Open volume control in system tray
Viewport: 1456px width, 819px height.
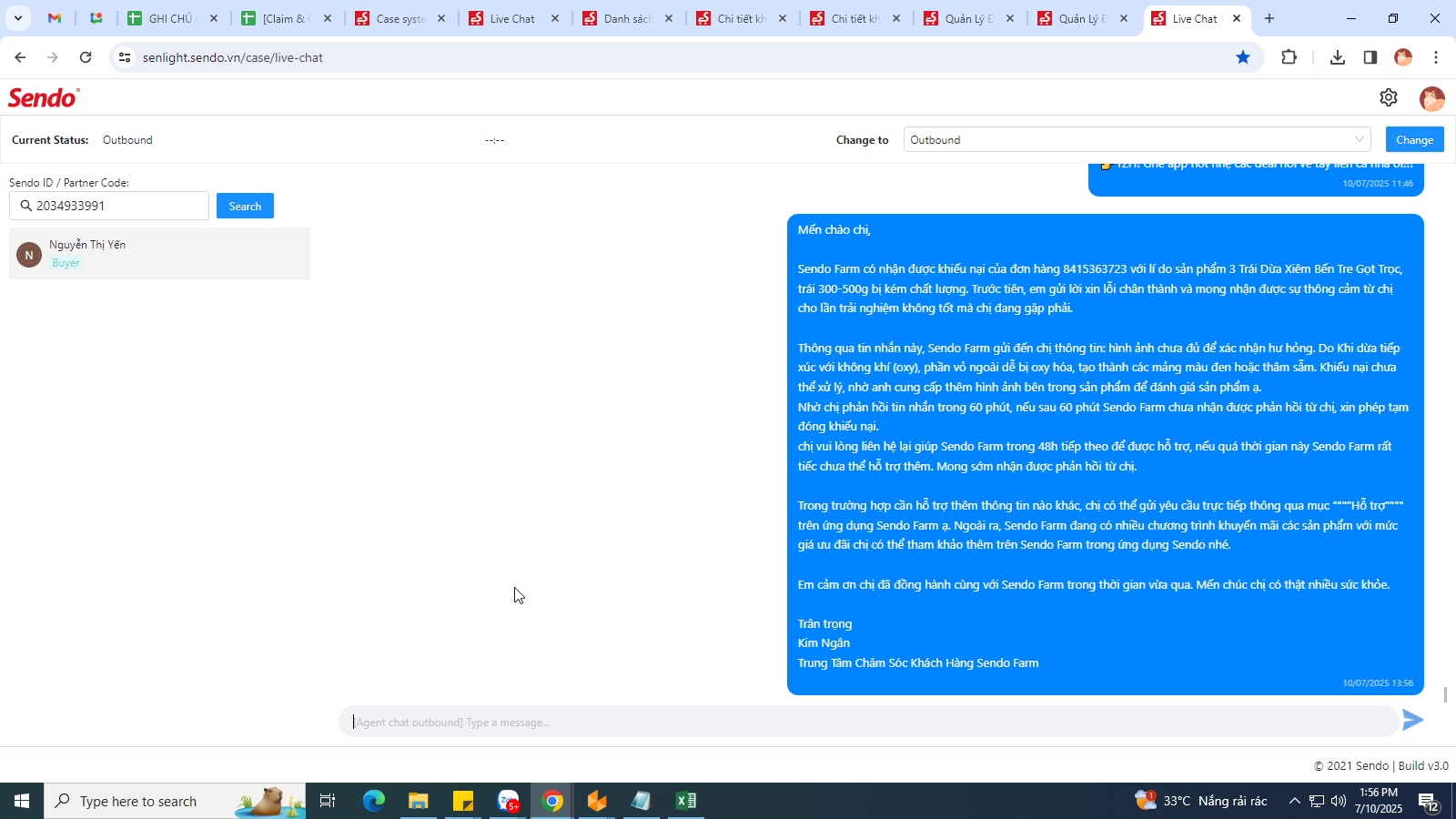[1339, 801]
